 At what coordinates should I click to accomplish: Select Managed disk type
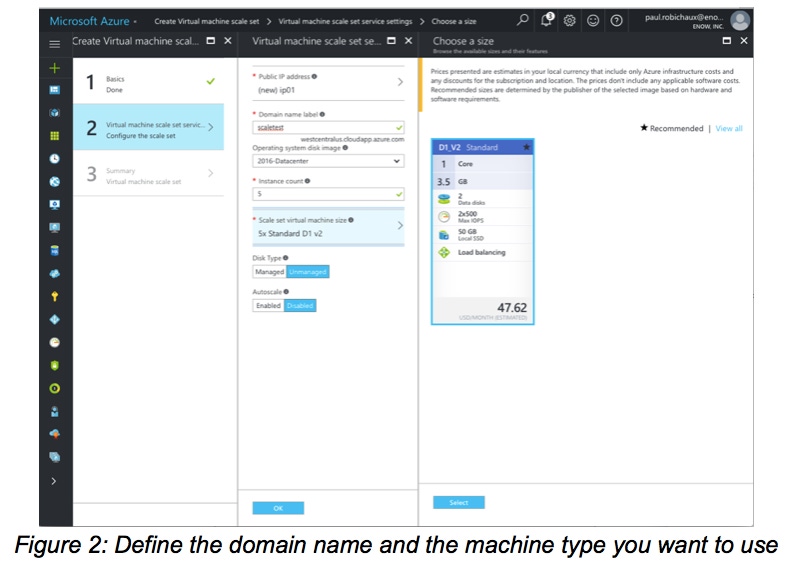click(269, 272)
